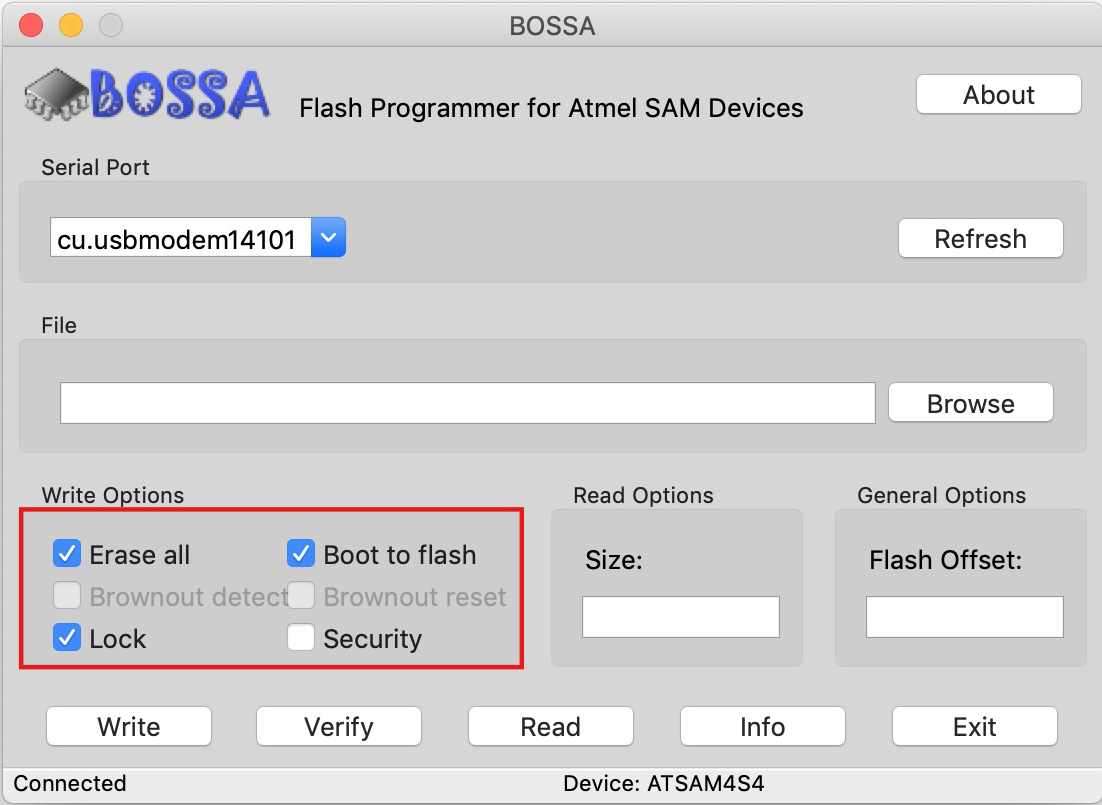Uncheck the Boot to flash checkbox
This screenshot has height=805, width=1102.
pos(301,554)
